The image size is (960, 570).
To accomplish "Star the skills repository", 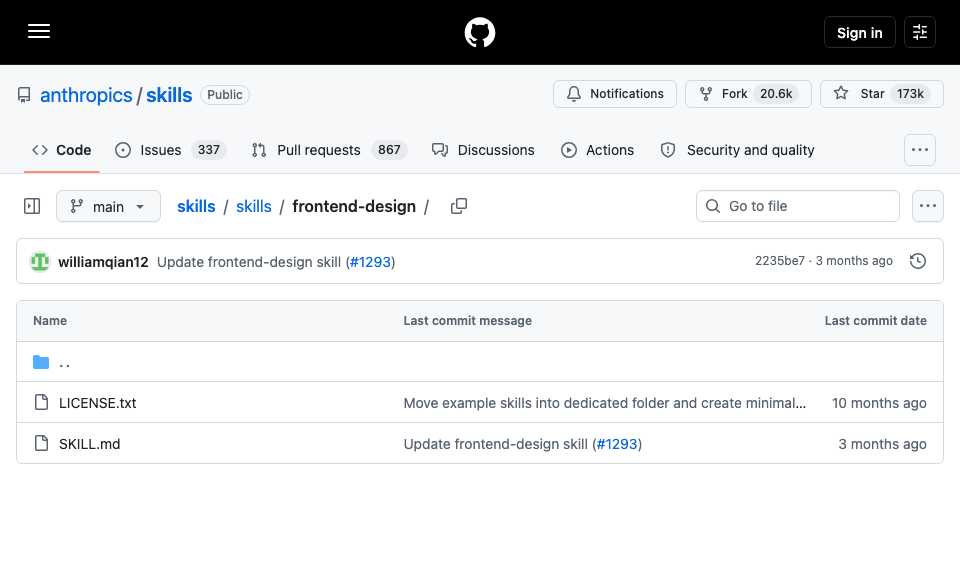I will 882,94.
